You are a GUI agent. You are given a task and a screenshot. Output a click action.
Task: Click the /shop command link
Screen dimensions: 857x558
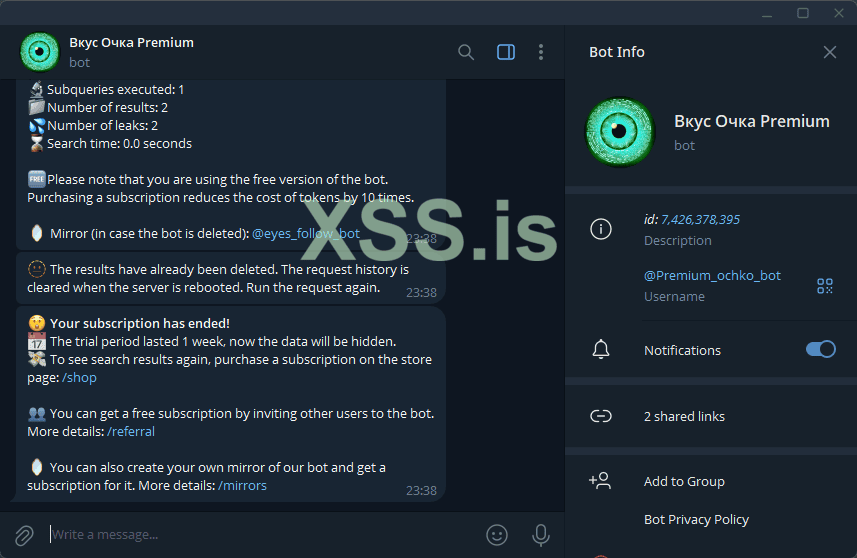79,378
